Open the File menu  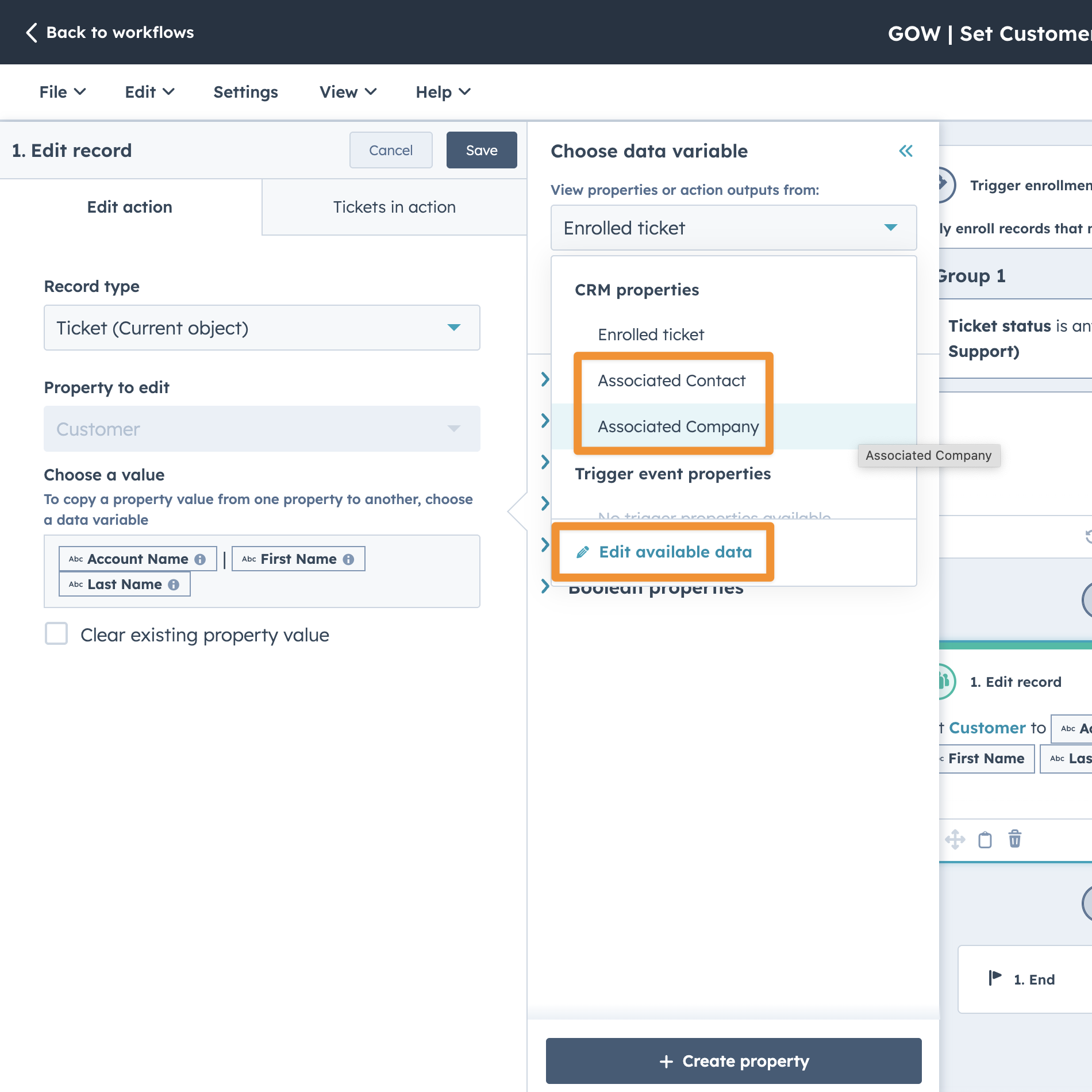[62, 92]
